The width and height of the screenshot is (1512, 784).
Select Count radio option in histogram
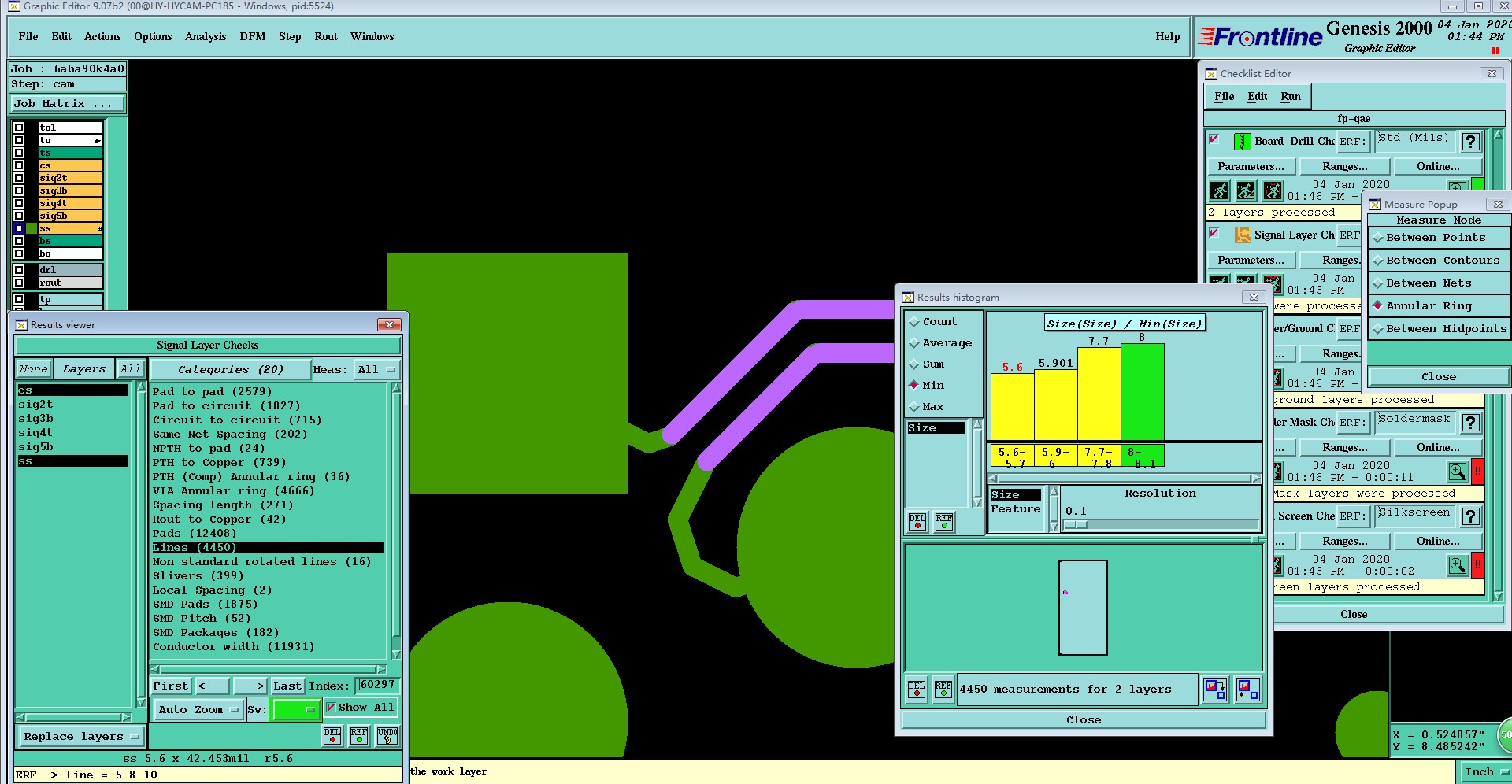click(914, 322)
